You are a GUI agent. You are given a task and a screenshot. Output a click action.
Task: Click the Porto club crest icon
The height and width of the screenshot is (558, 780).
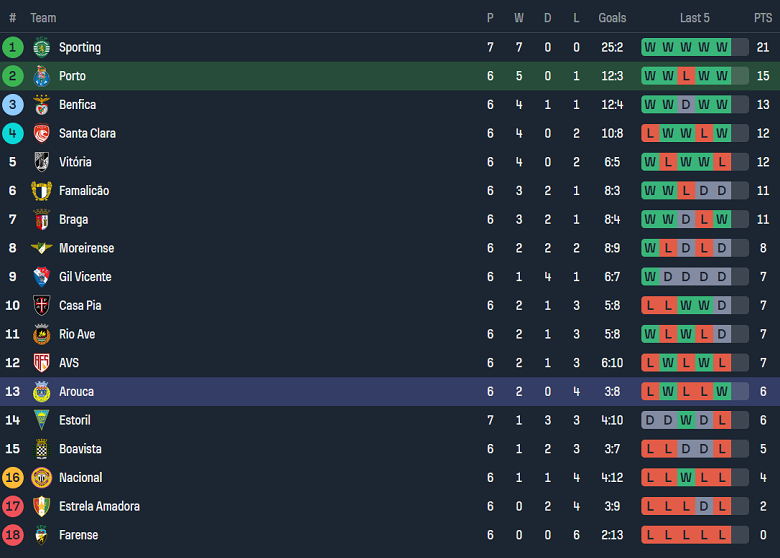coord(41,76)
